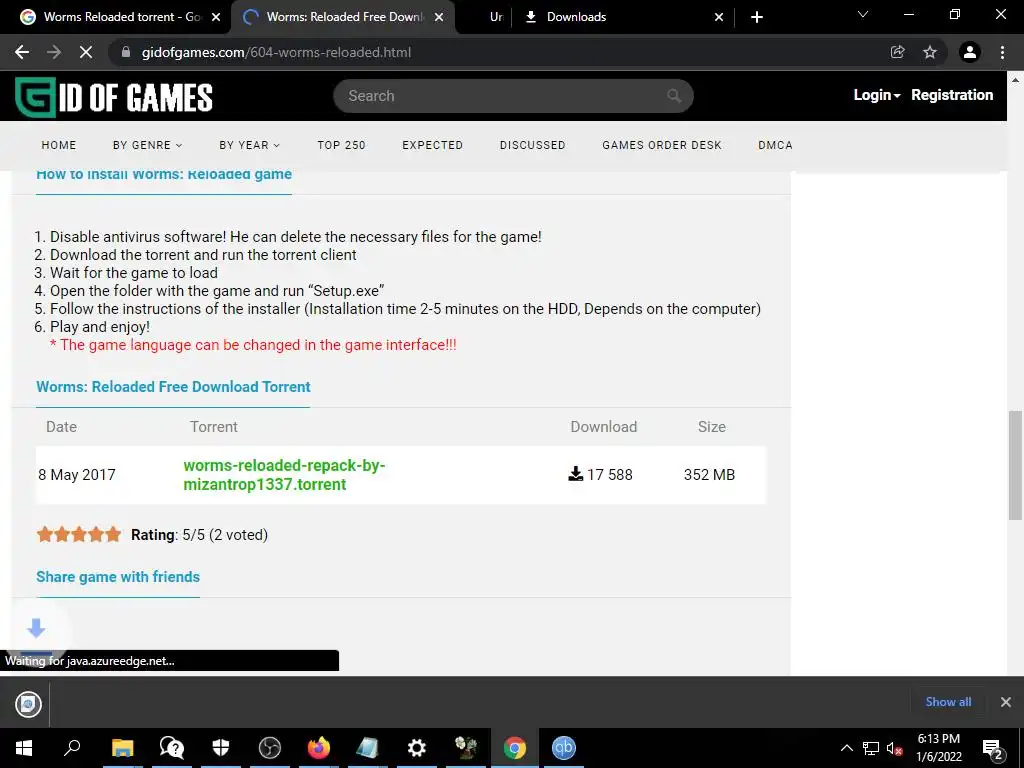
Task: Go to HOME in the site menu
Action: [x=59, y=145]
